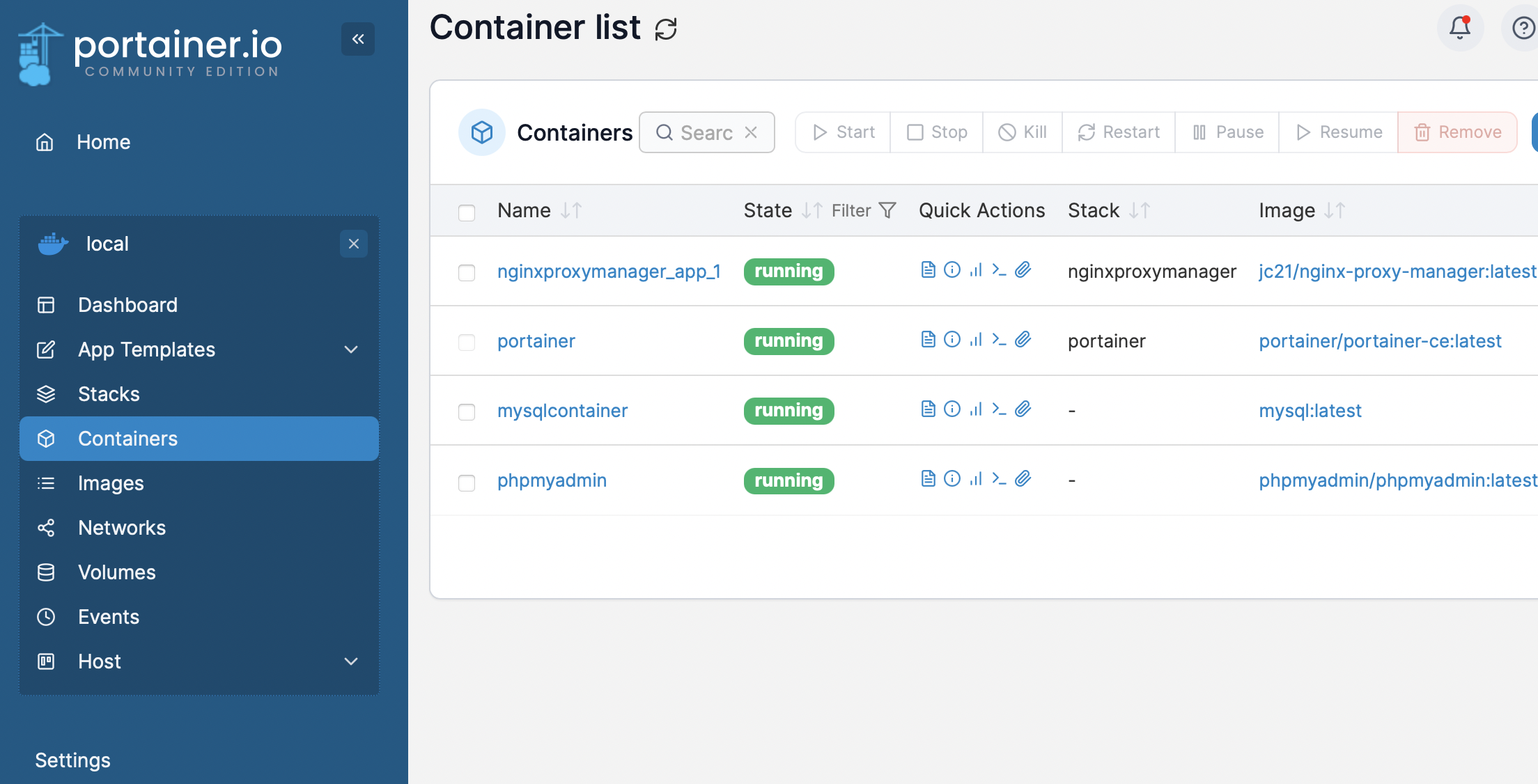Image resolution: width=1538 pixels, height=784 pixels.
Task: Click the Pause button
Action: point(1227,132)
